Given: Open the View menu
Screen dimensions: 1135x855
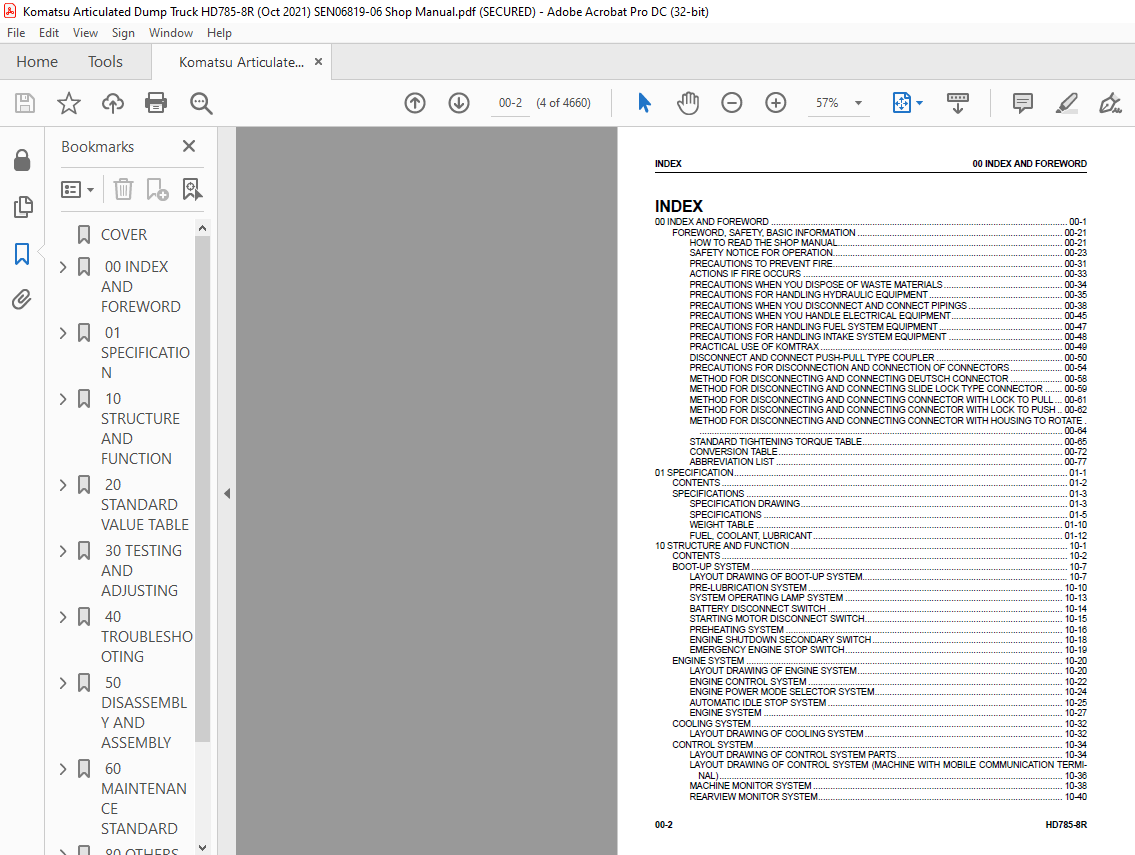Looking at the screenshot, I should click(85, 33).
